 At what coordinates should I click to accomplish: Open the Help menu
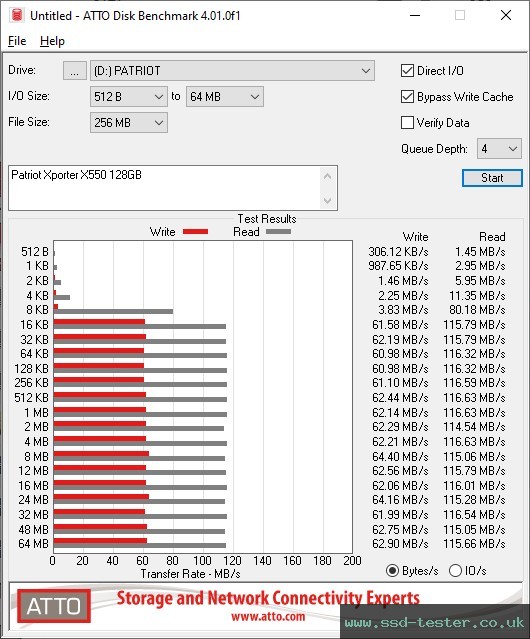coord(52,41)
